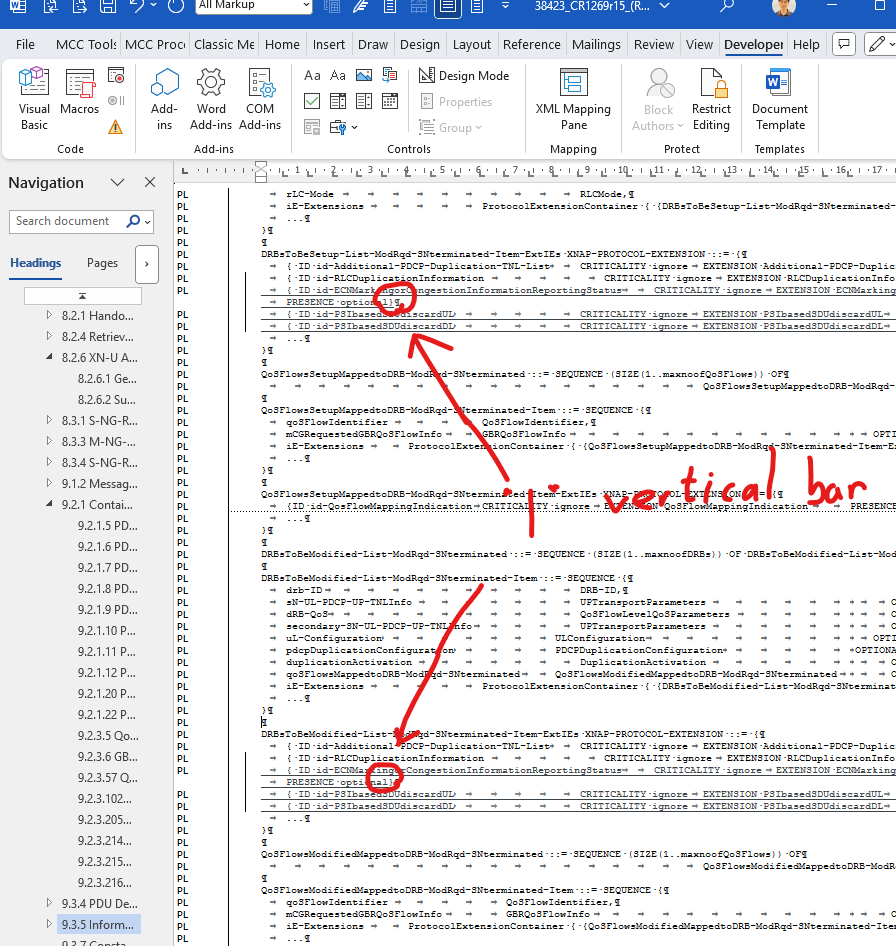The height and width of the screenshot is (946, 896).
Task: Open the XML Mapping Pane
Action: click(x=573, y=99)
